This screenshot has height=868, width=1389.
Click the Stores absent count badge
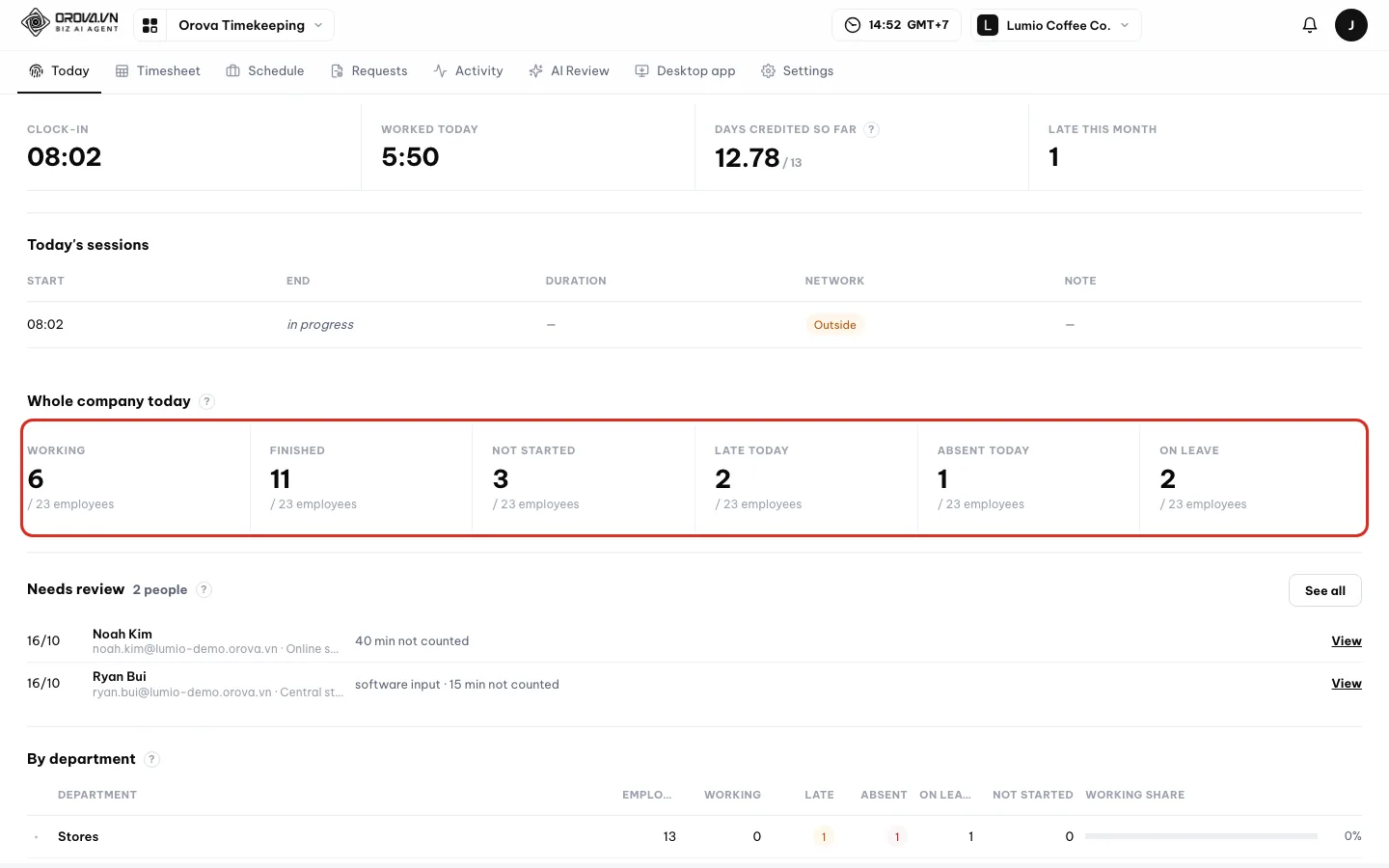tap(897, 837)
